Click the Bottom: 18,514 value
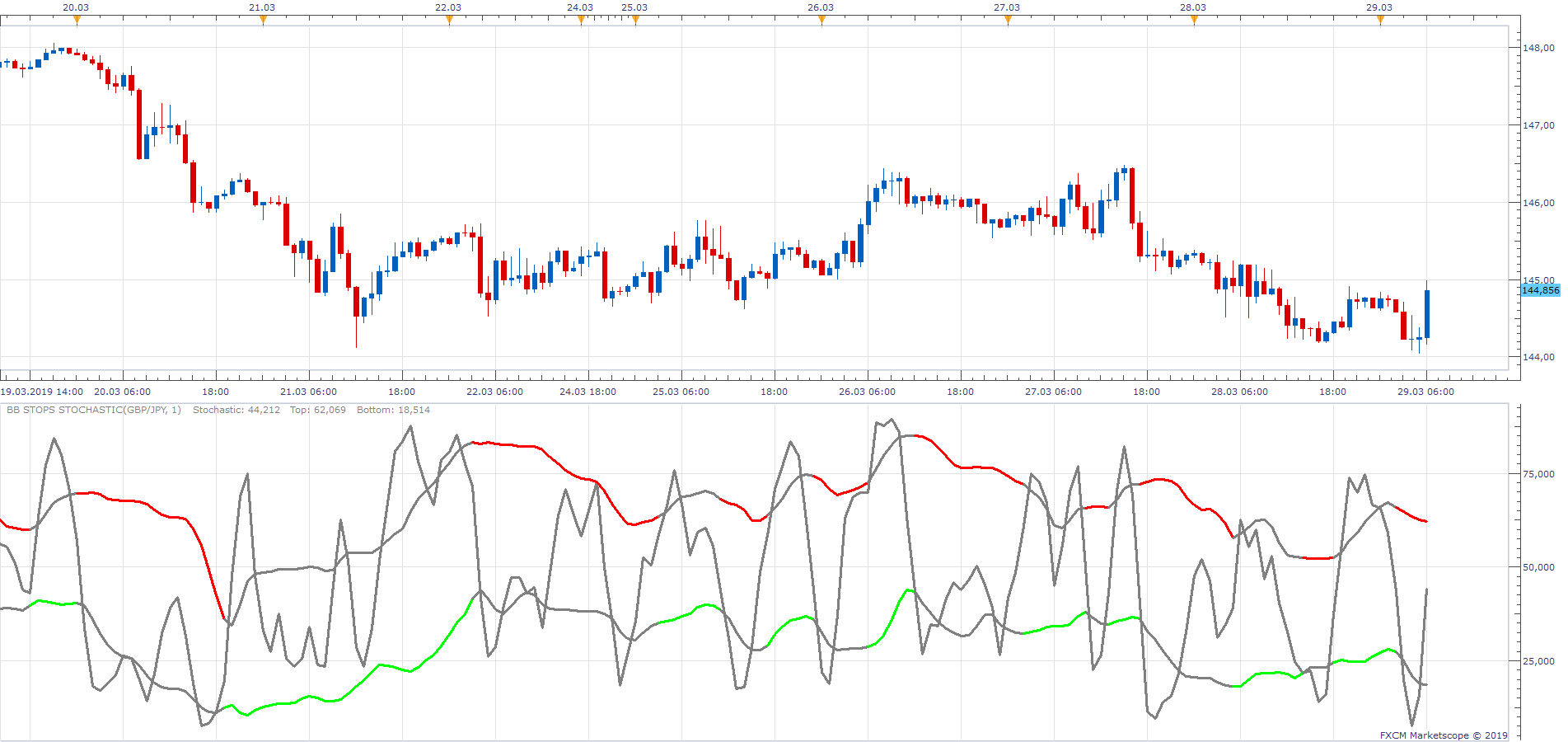This screenshot has width=1568, height=742. coord(393,410)
